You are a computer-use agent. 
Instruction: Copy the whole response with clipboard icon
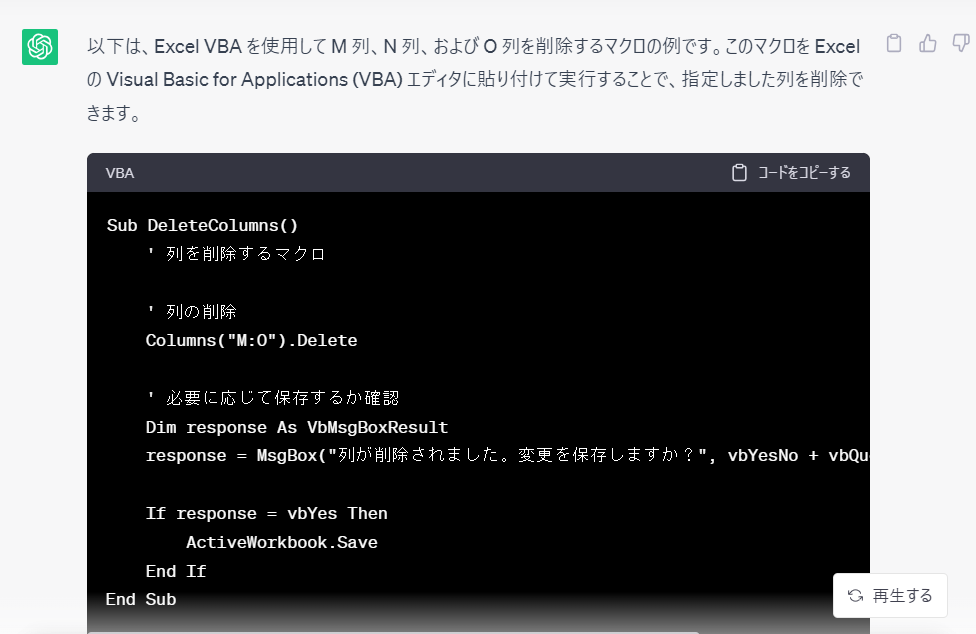coord(894,43)
